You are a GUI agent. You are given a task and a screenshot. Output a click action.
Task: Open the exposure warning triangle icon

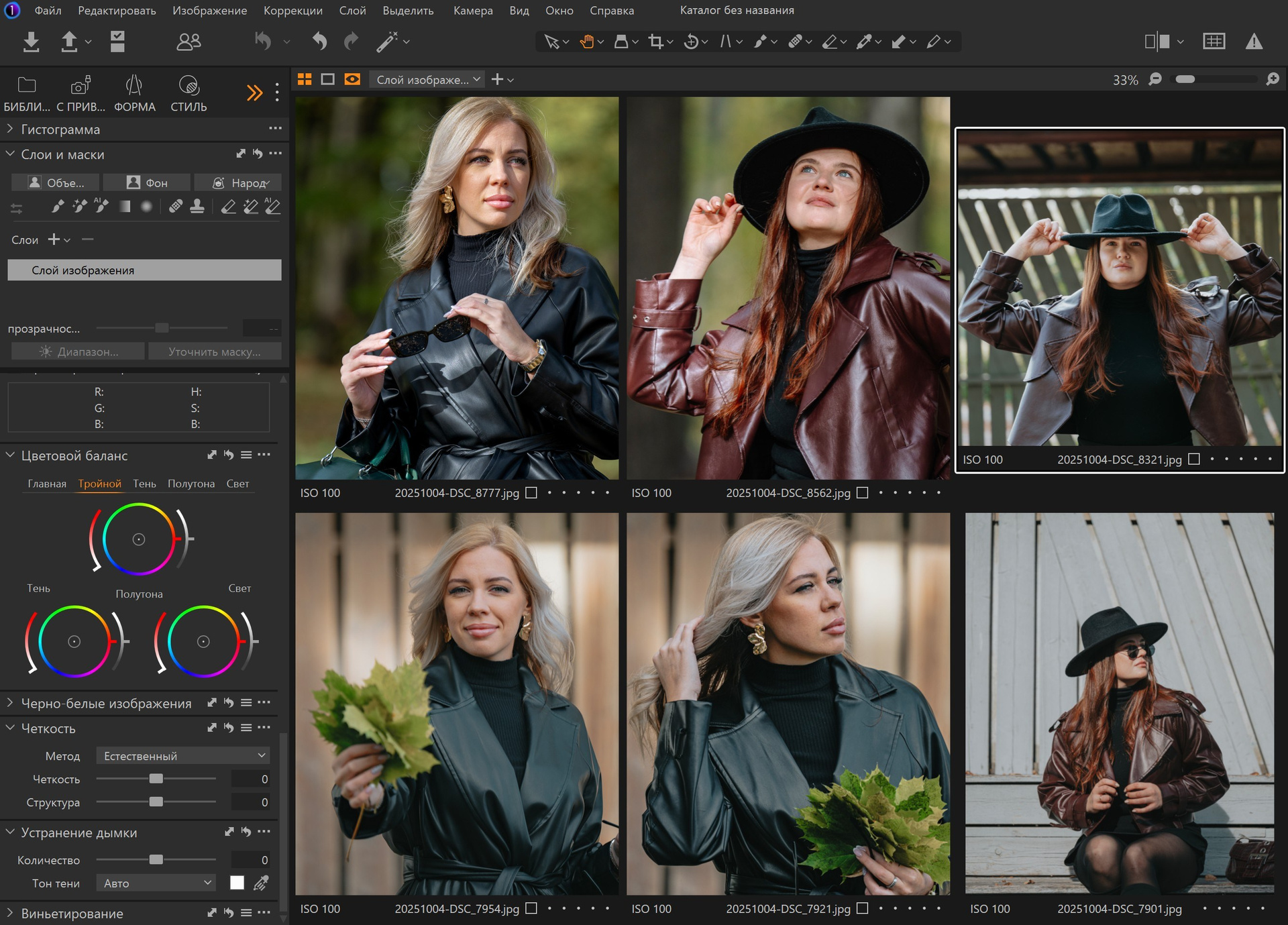(1253, 42)
